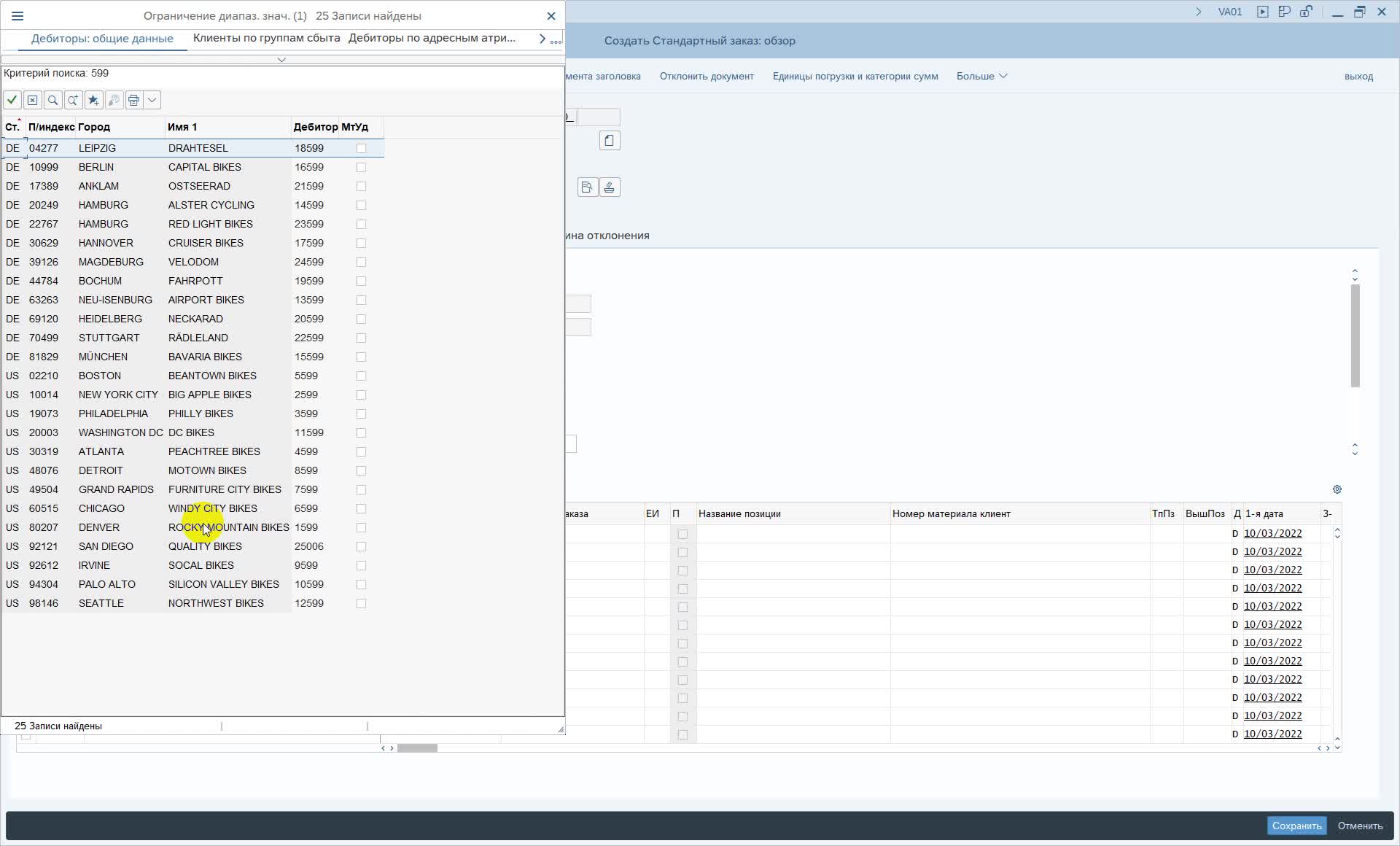Open the Find magnifier icon
The width and height of the screenshot is (1400, 846).
(53, 100)
